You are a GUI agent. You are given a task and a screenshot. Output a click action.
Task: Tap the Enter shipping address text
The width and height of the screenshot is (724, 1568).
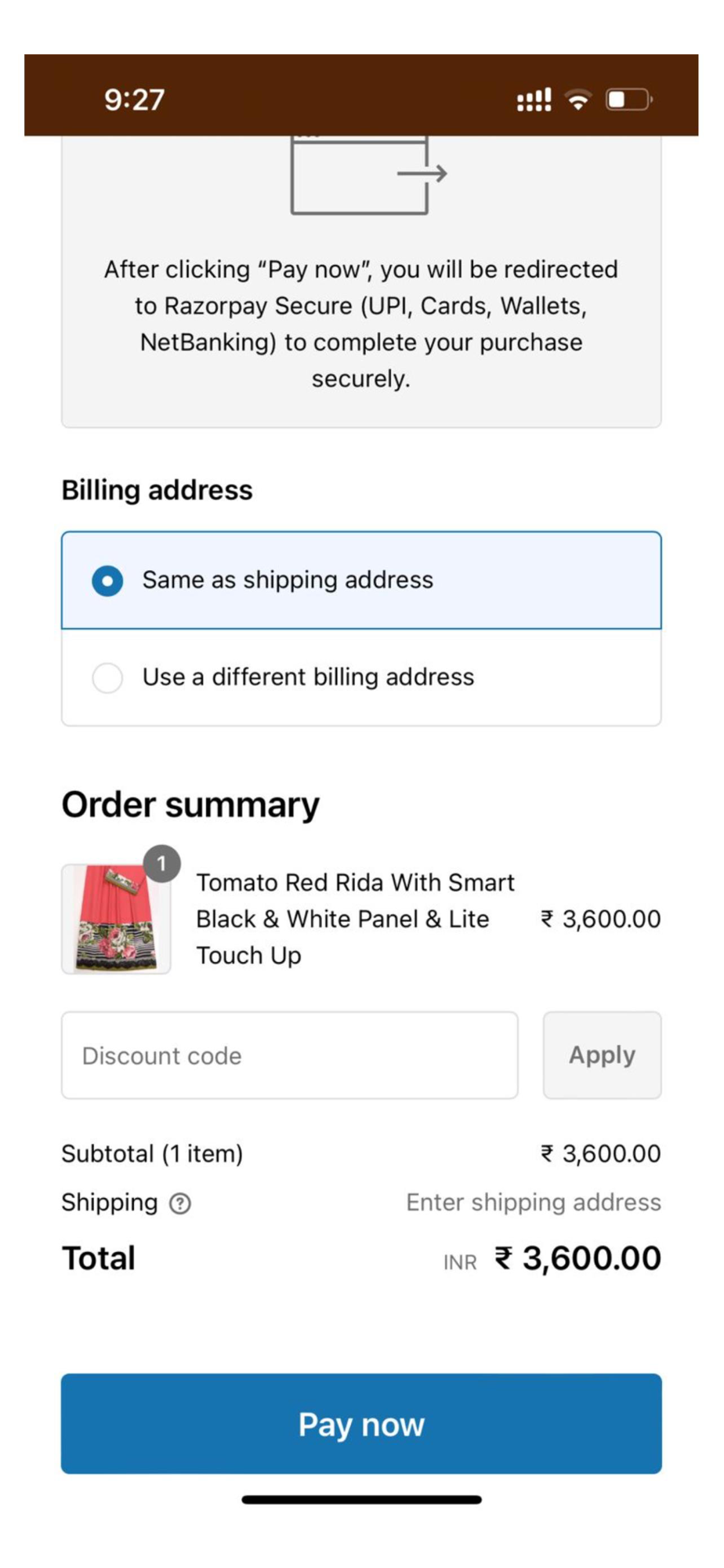coord(533,1203)
